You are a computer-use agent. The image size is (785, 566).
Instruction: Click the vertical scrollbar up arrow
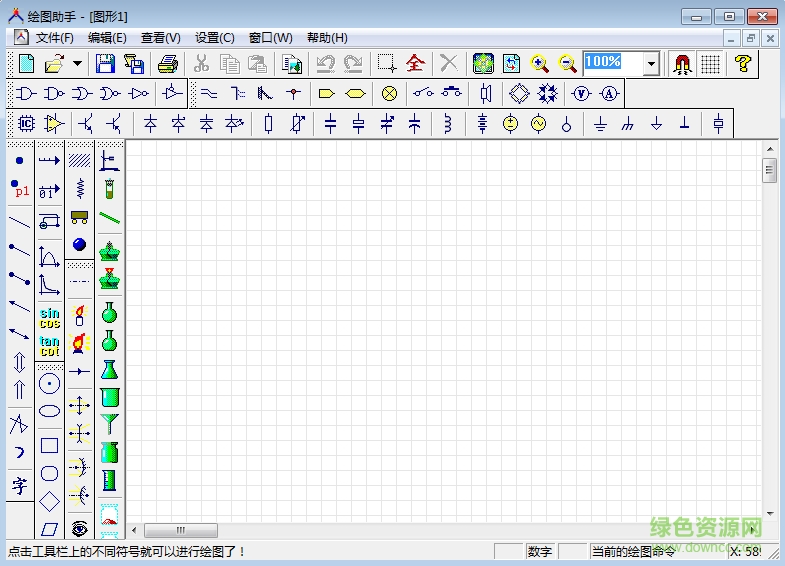point(769,149)
